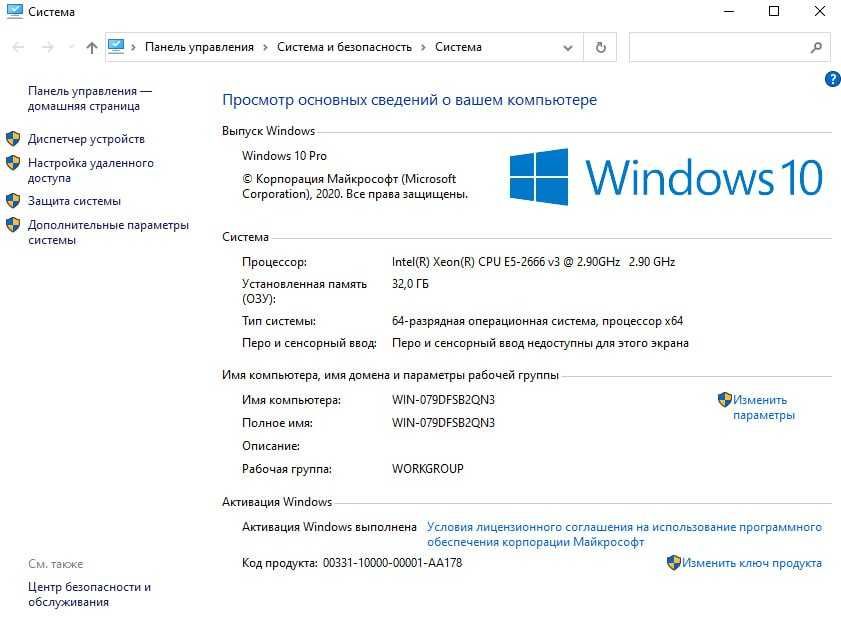Viewport: 841px width, 625px height.
Task: Click the processor value 'Intel(R) Xeon(R) CPU E5-2666 v3'
Action: pos(534,262)
